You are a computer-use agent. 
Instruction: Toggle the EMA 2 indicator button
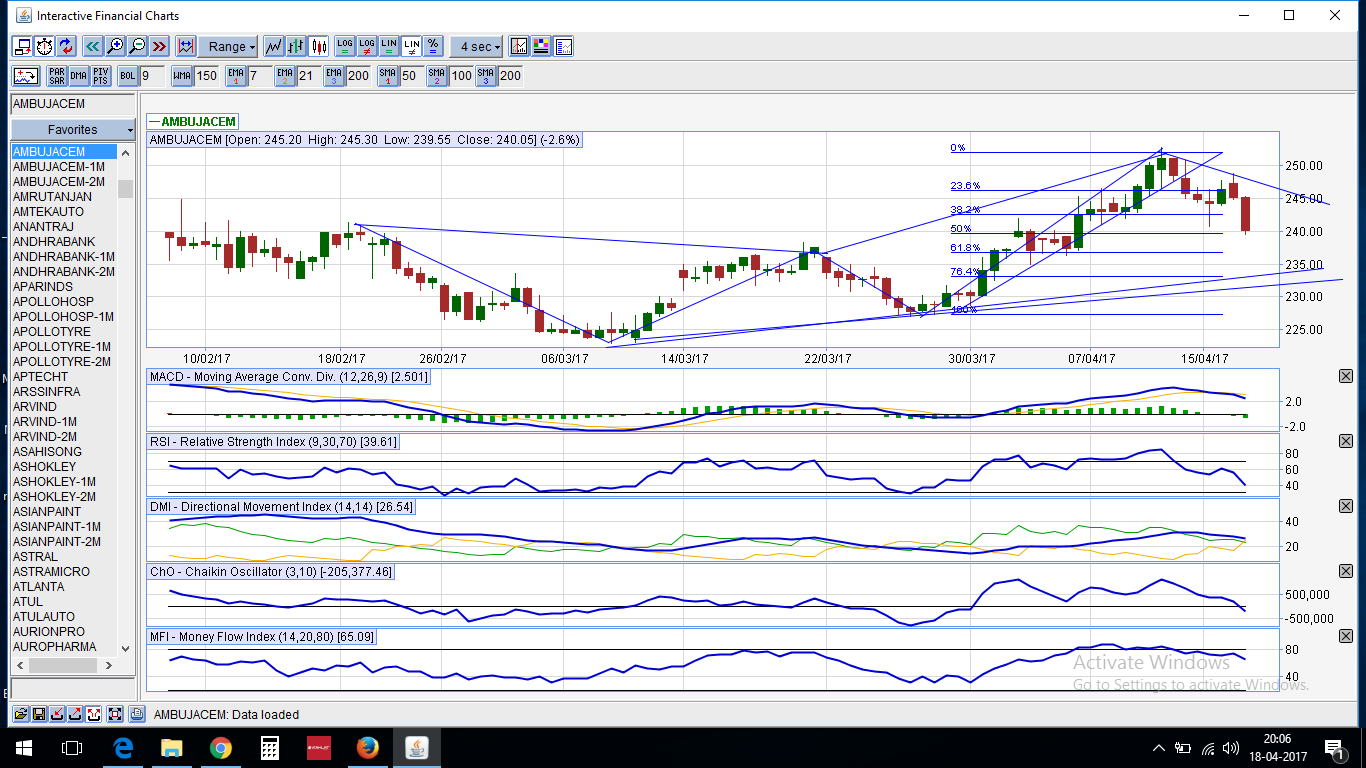tap(286, 75)
